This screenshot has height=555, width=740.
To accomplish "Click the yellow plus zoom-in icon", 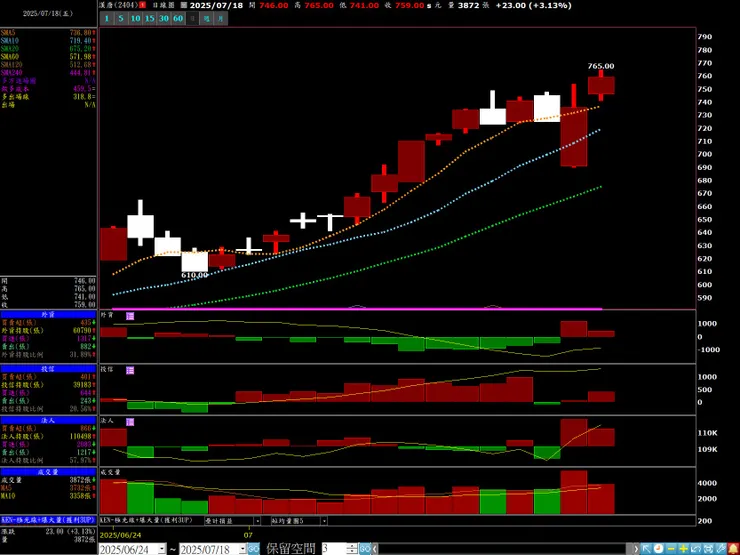I will tap(683, 549).
